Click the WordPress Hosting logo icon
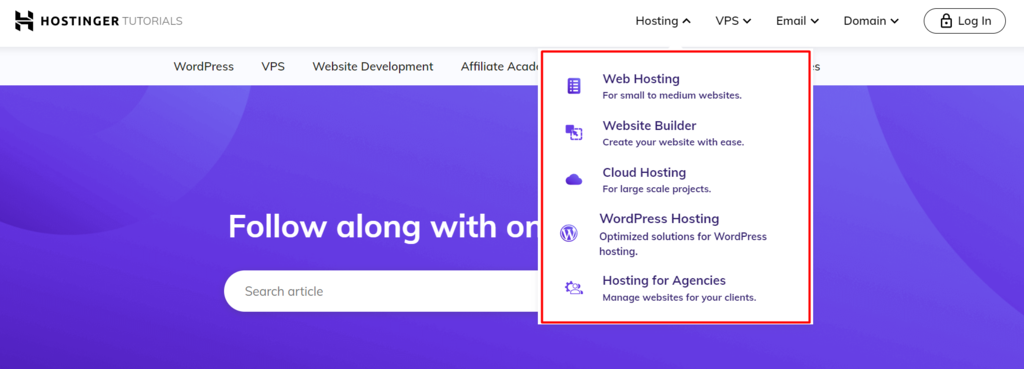Viewport: 1024px width, 369px height. point(569,233)
